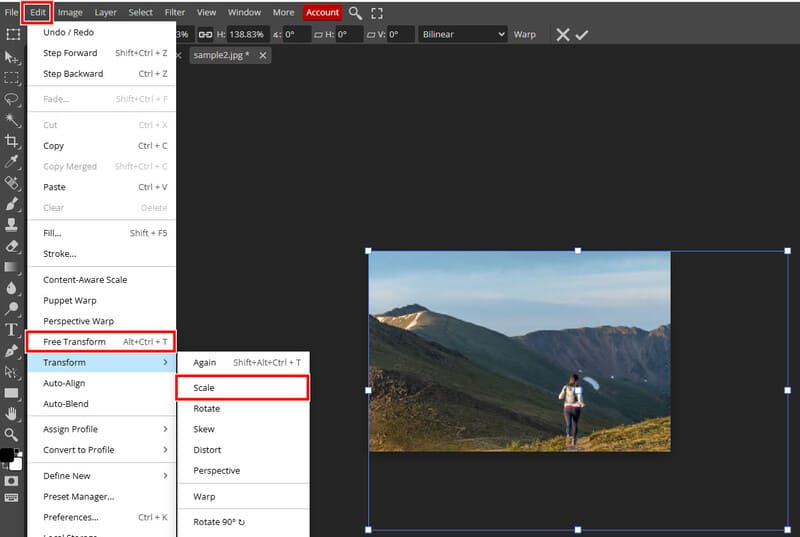Click the Warp button in options bar
This screenshot has height=537, width=800.
(524, 34)
